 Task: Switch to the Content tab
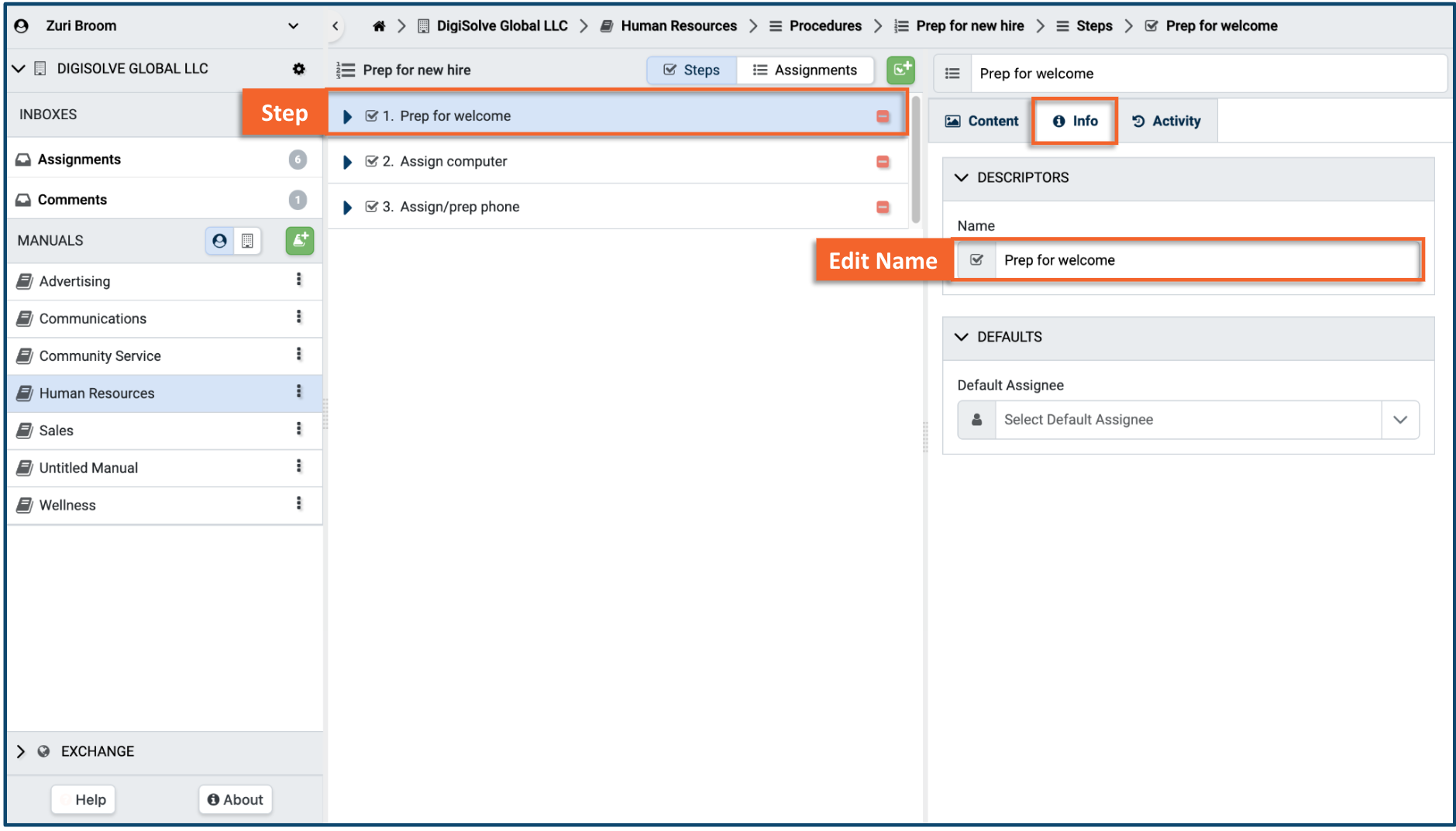(x=981, y=122)
